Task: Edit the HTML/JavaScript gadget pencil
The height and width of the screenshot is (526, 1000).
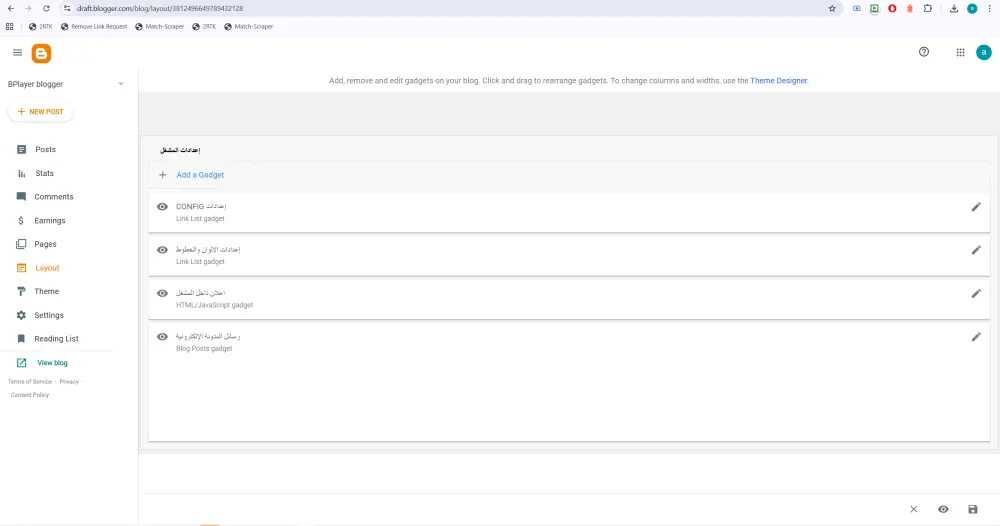Action: click(x=976, y=294)
